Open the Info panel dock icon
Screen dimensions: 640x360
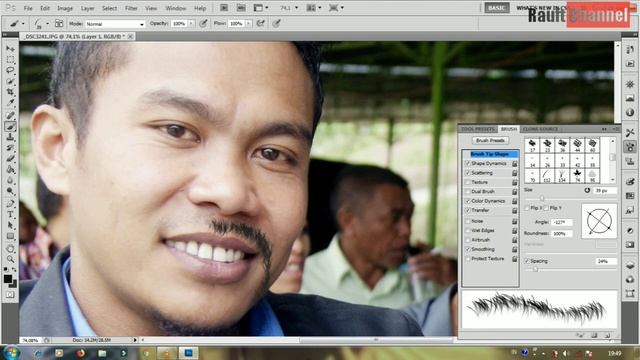point(630,112)
